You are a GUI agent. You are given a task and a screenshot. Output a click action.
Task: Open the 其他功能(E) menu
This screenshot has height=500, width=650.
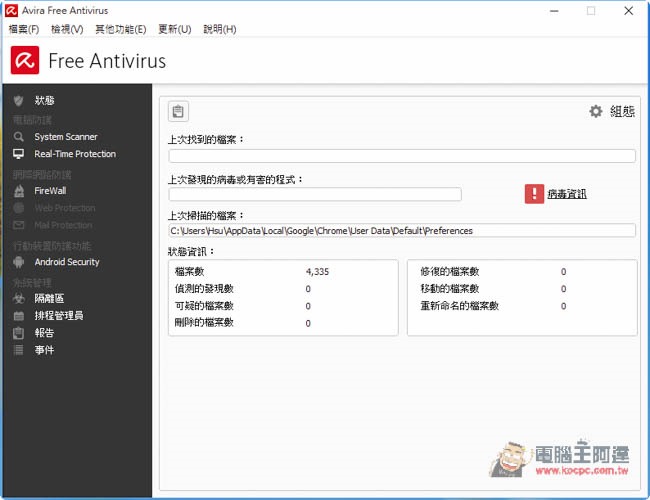[x=121, y=29]
